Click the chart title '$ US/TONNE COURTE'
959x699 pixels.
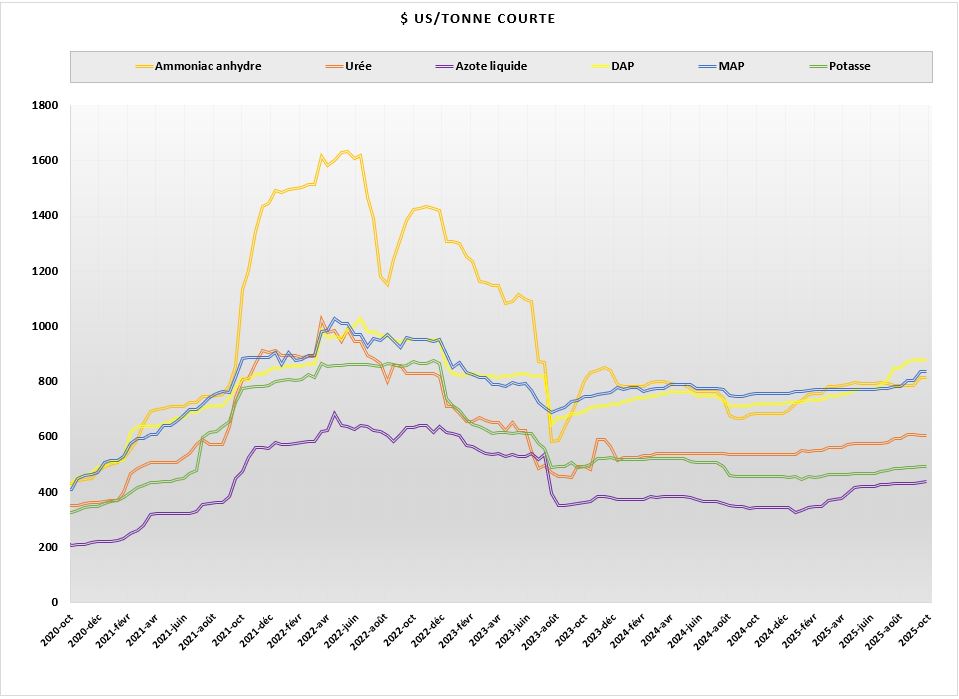coord(479,19)
